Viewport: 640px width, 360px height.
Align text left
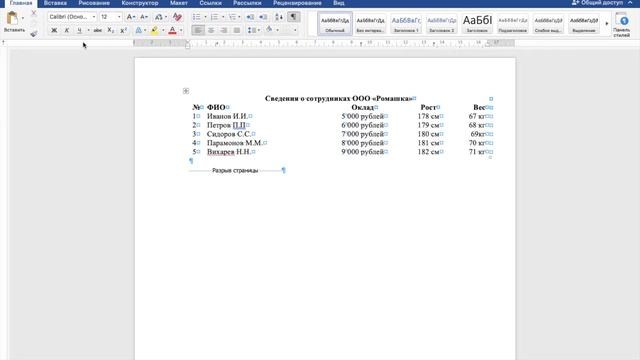198,30
